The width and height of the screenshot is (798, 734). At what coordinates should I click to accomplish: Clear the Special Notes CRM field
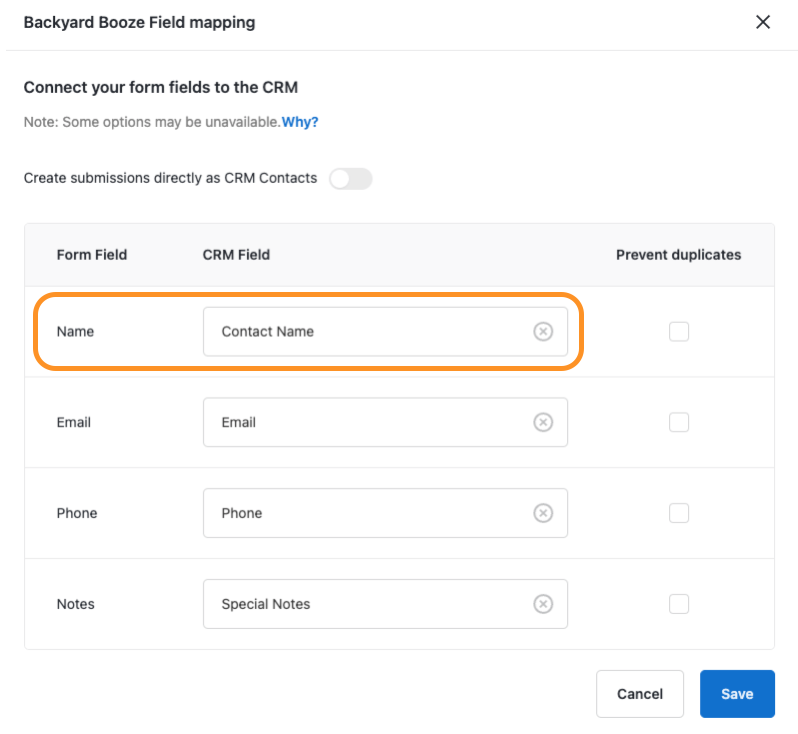(543, 604)
